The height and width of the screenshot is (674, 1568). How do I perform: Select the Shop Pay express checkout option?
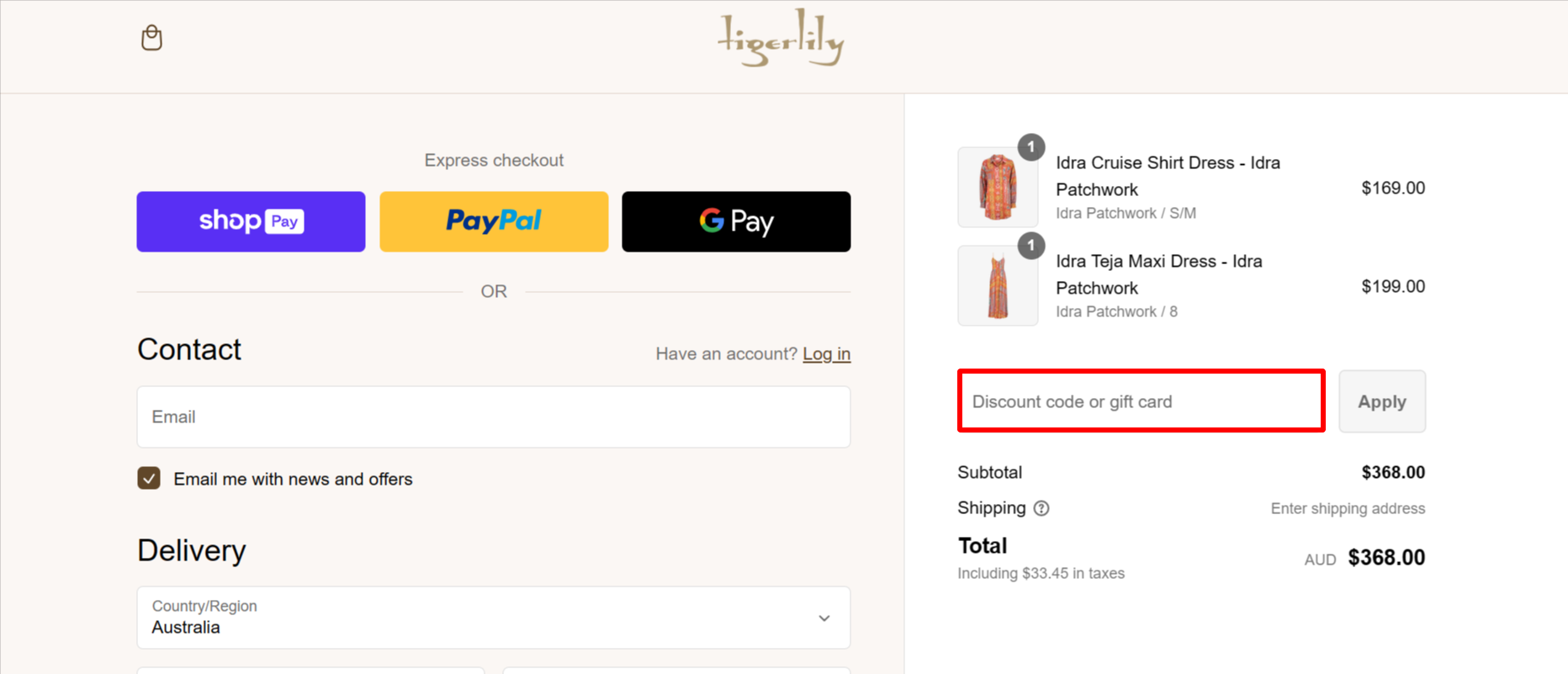click(x=250, y=221)
